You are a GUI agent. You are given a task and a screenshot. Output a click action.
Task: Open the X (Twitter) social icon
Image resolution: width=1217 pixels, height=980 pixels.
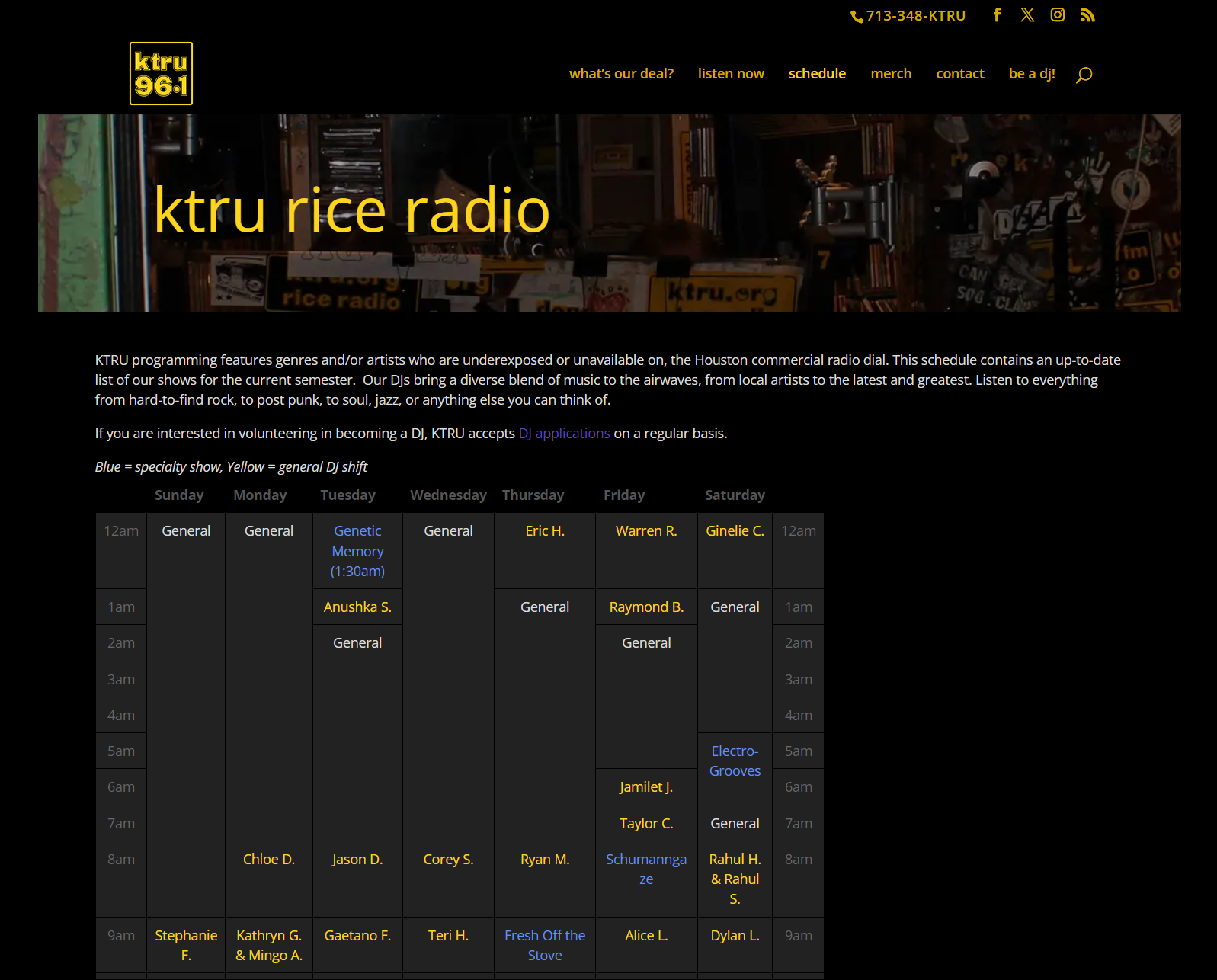point(1027,15)
